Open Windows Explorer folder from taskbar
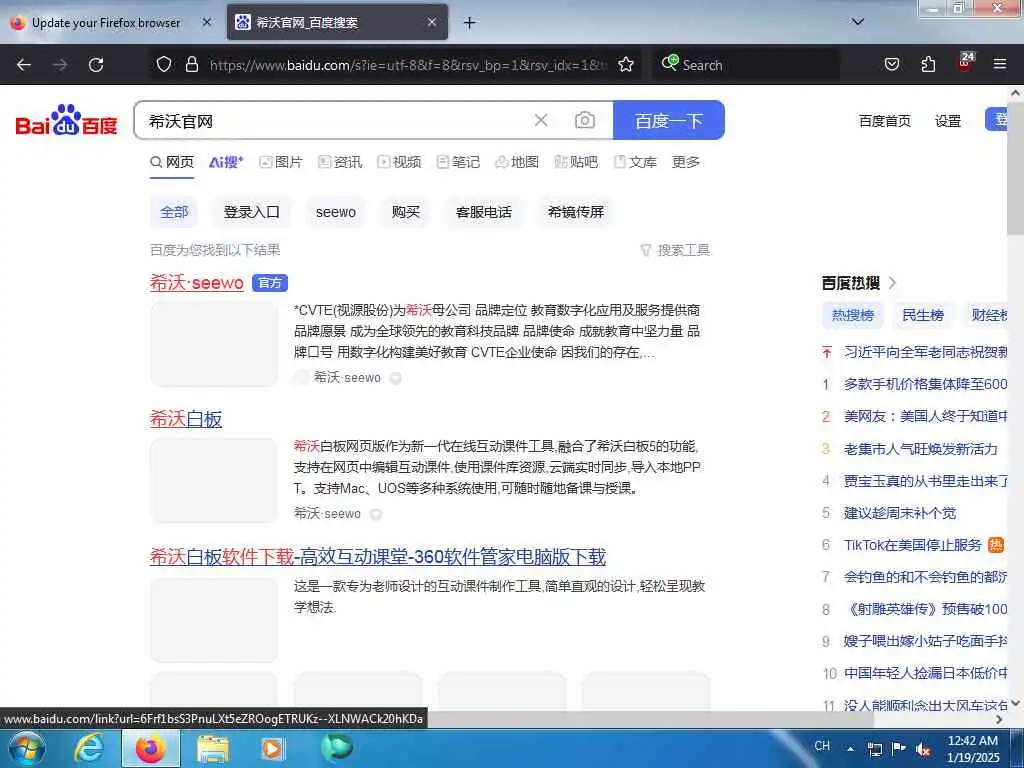The height and width of the screenshot is (768, 1024). pos(212,749)
